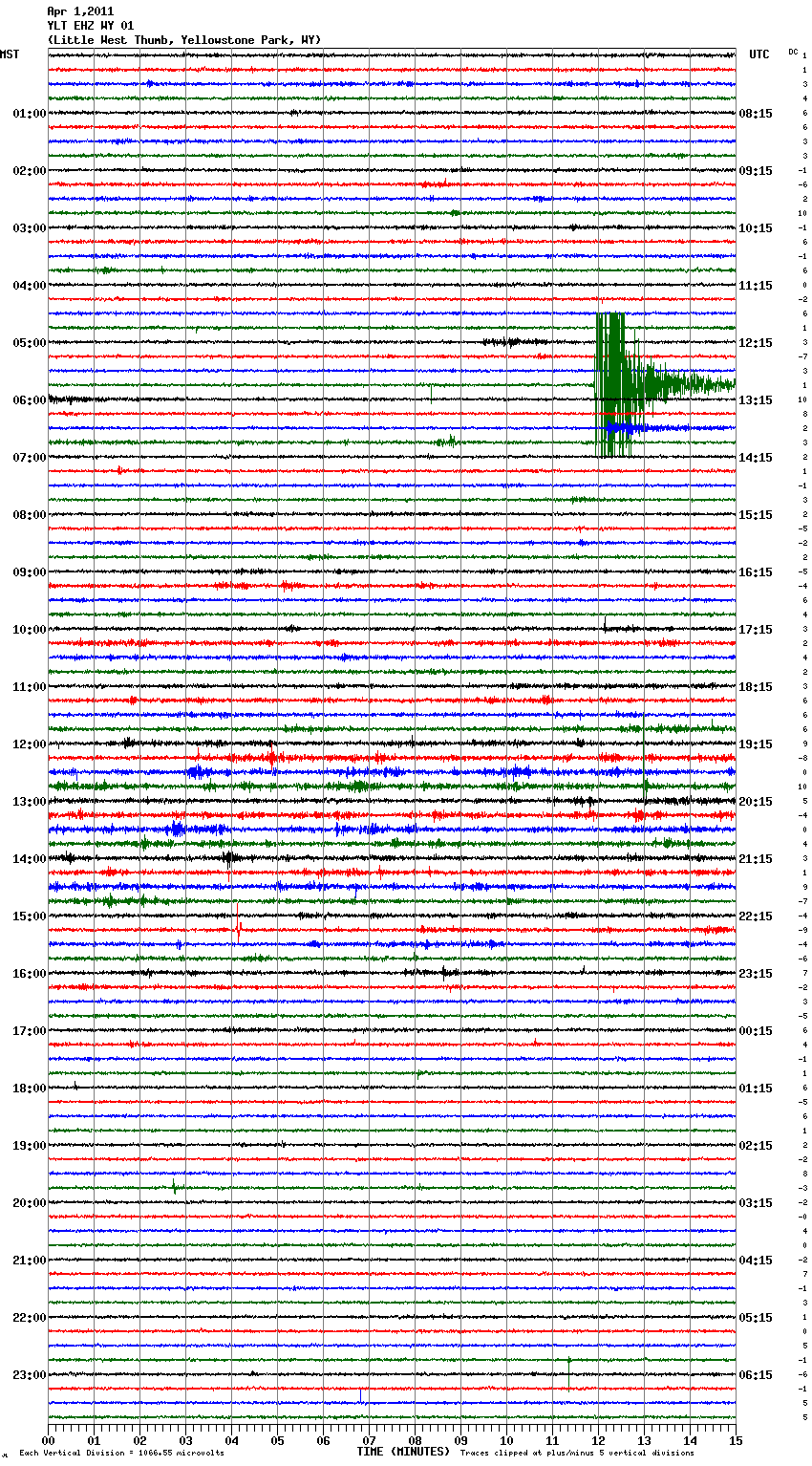Click the "TIME (MINUTES)" axis title
Viewport: 812px width, 1466px height.
pos(403,1452)
